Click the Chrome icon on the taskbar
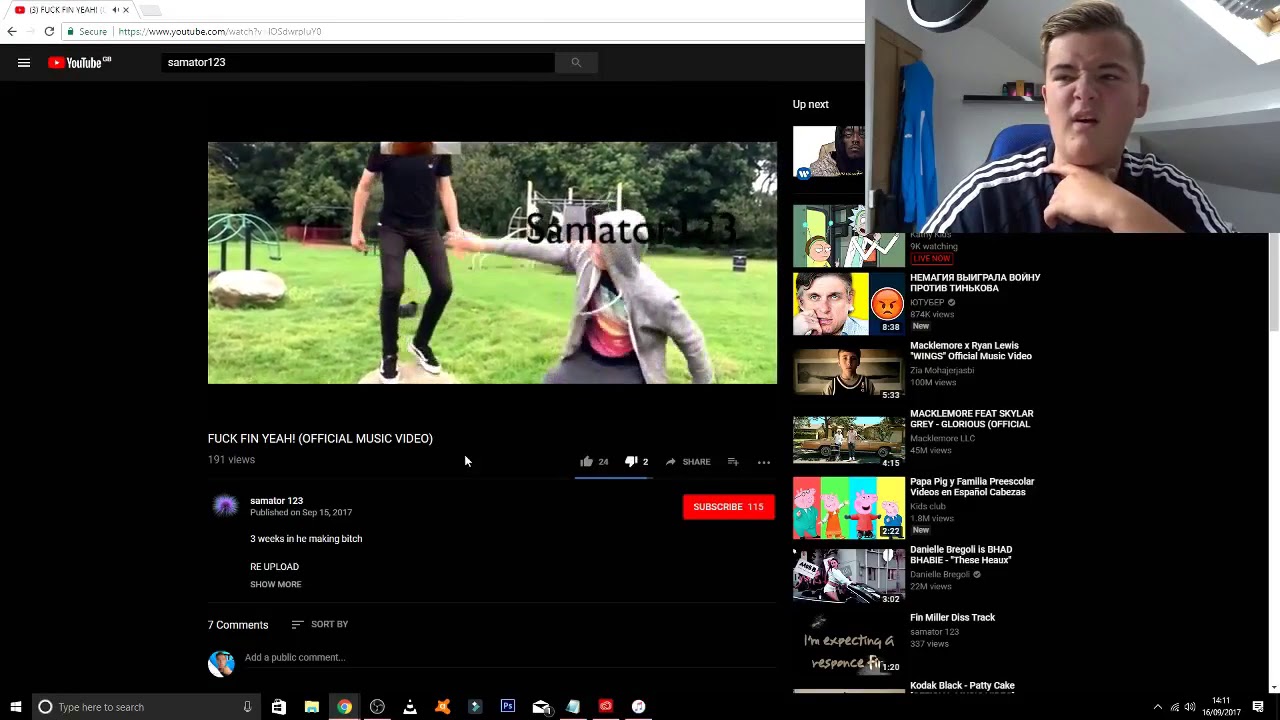The image size is (1280, 720). click(344, 707)
